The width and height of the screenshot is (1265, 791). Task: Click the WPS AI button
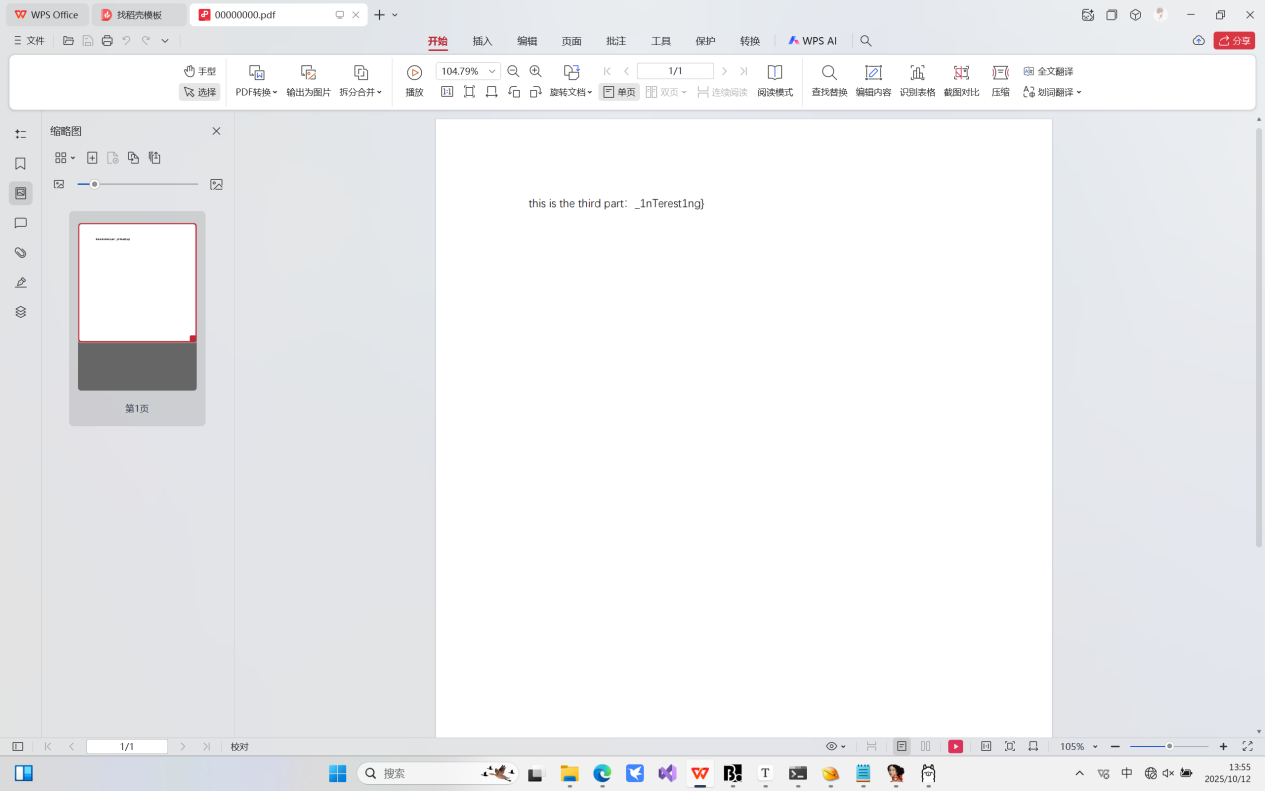(812, 41)
